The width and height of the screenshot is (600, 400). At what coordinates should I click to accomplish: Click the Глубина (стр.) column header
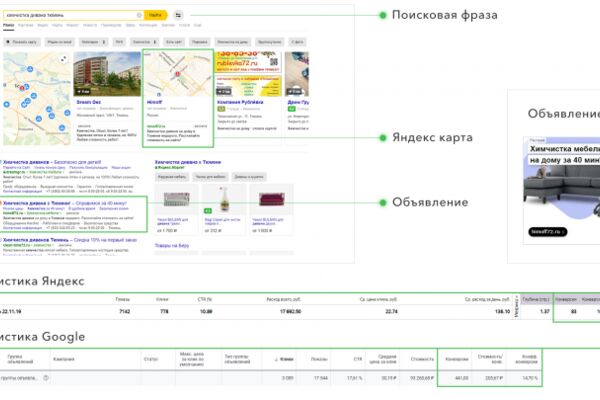pyautogui.click(x=536, y=299)
